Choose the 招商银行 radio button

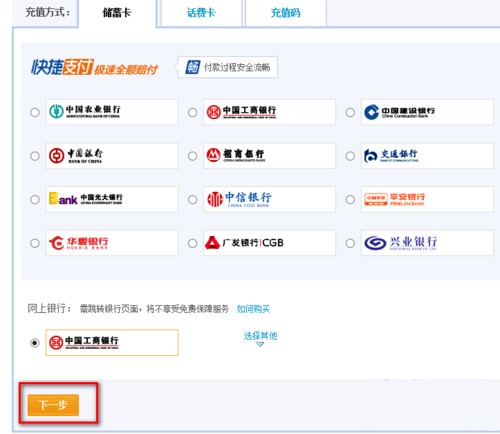pos(192,156)
